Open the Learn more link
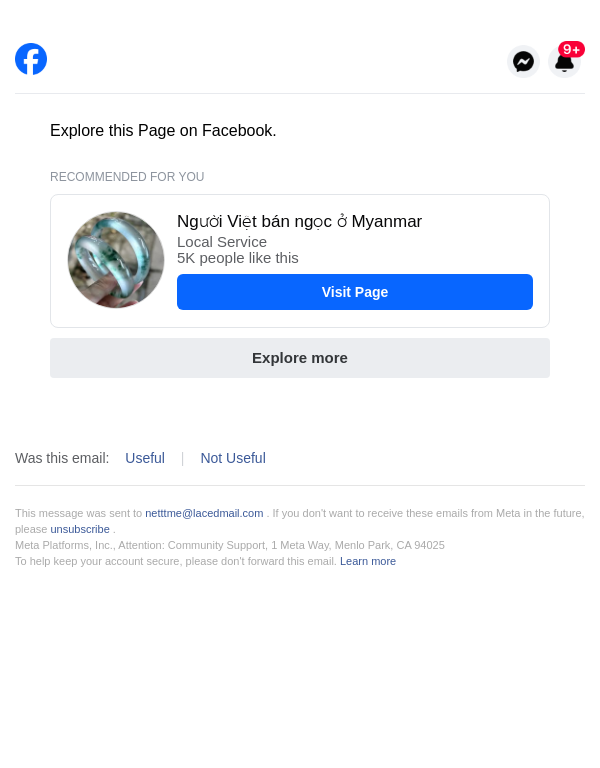Screen dimensions: 600x768 coord(368,561)
